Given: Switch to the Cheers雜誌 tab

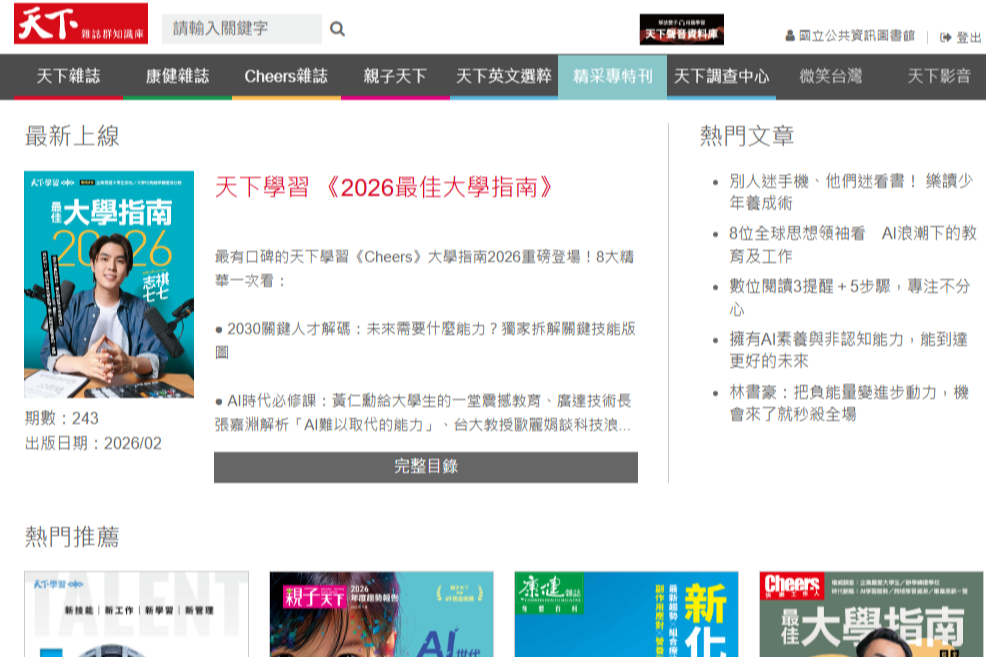Looking at the screenshot, I should [286, 77].
